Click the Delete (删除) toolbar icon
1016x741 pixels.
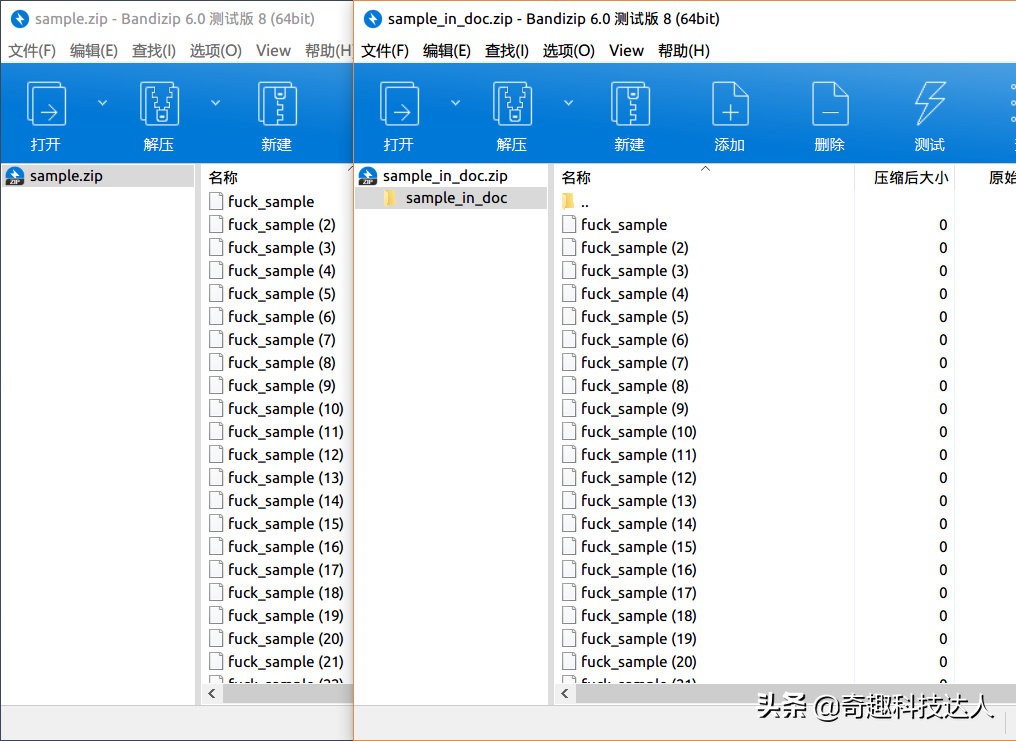click(x=830, y=104)
